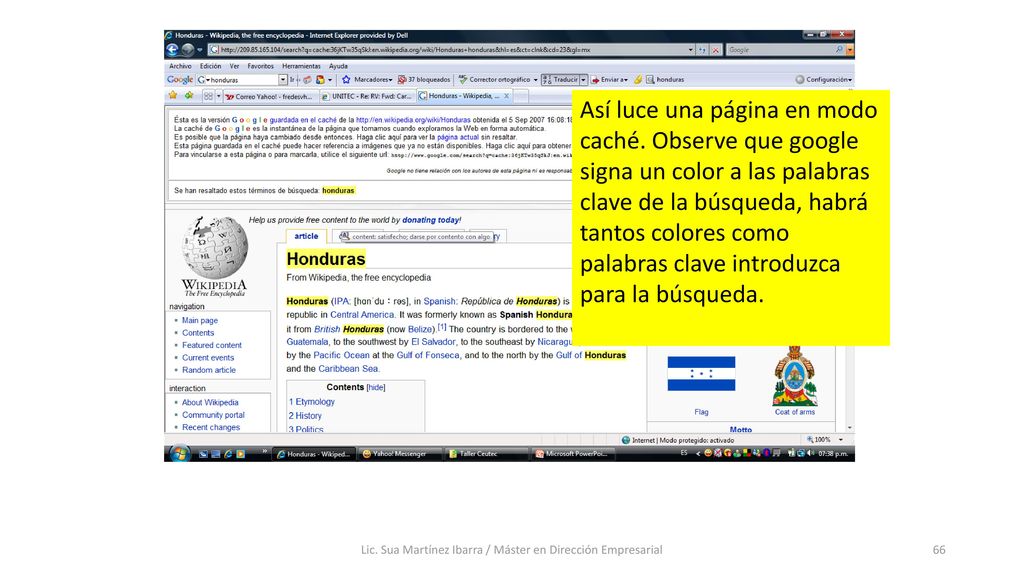Open the Herramientas menu
Viewport: 1024px width, 576px height.
pyautogui.click(x=301, y=66)
